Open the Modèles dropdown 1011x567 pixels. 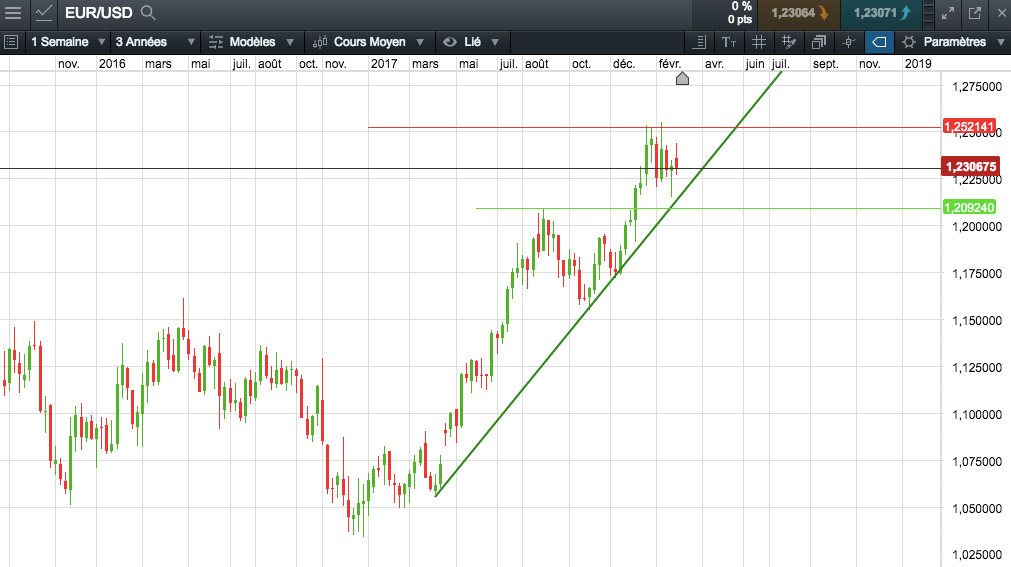(251, 42)
